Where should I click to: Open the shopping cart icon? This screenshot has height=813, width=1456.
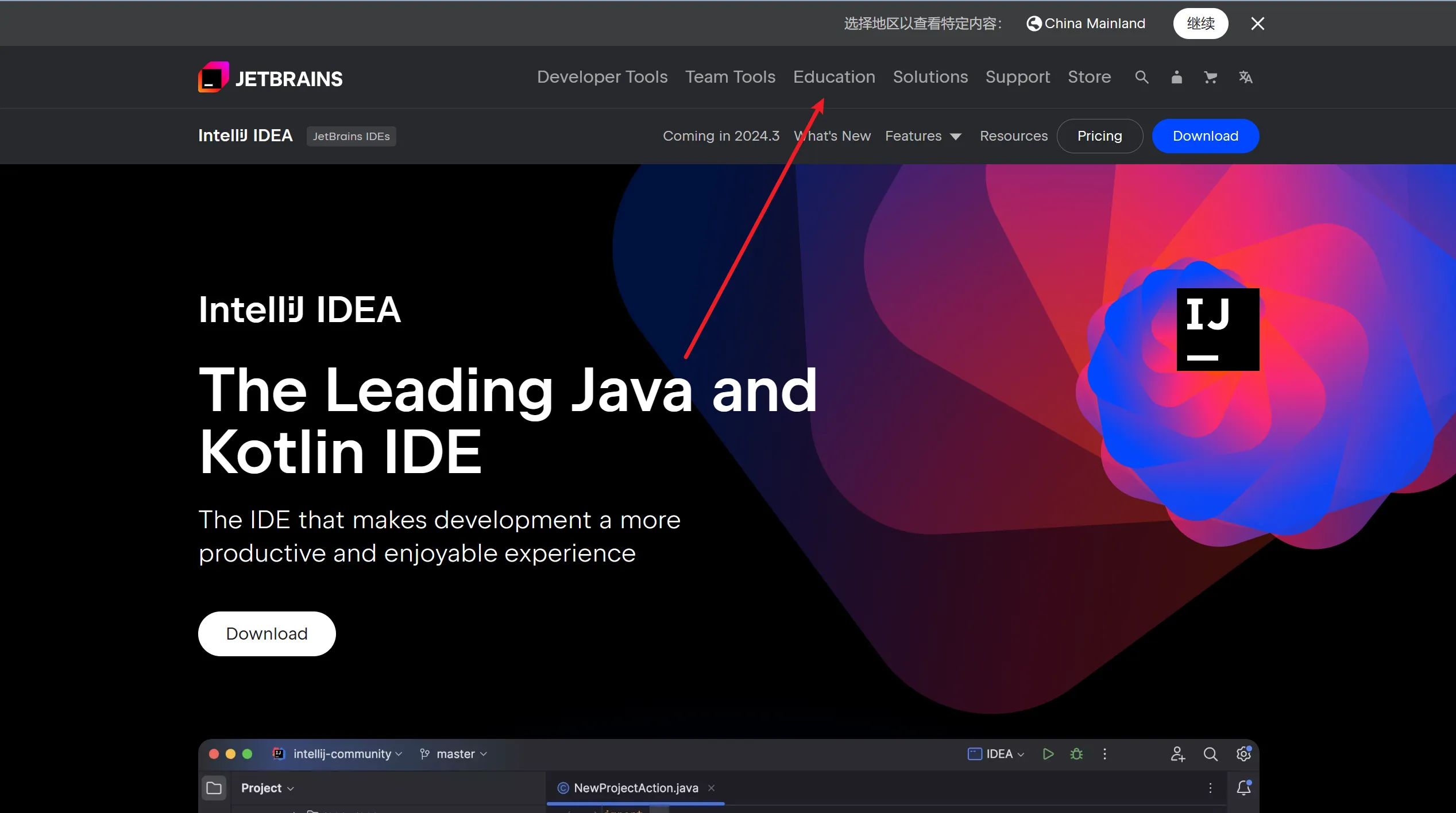coord(1210,77)
